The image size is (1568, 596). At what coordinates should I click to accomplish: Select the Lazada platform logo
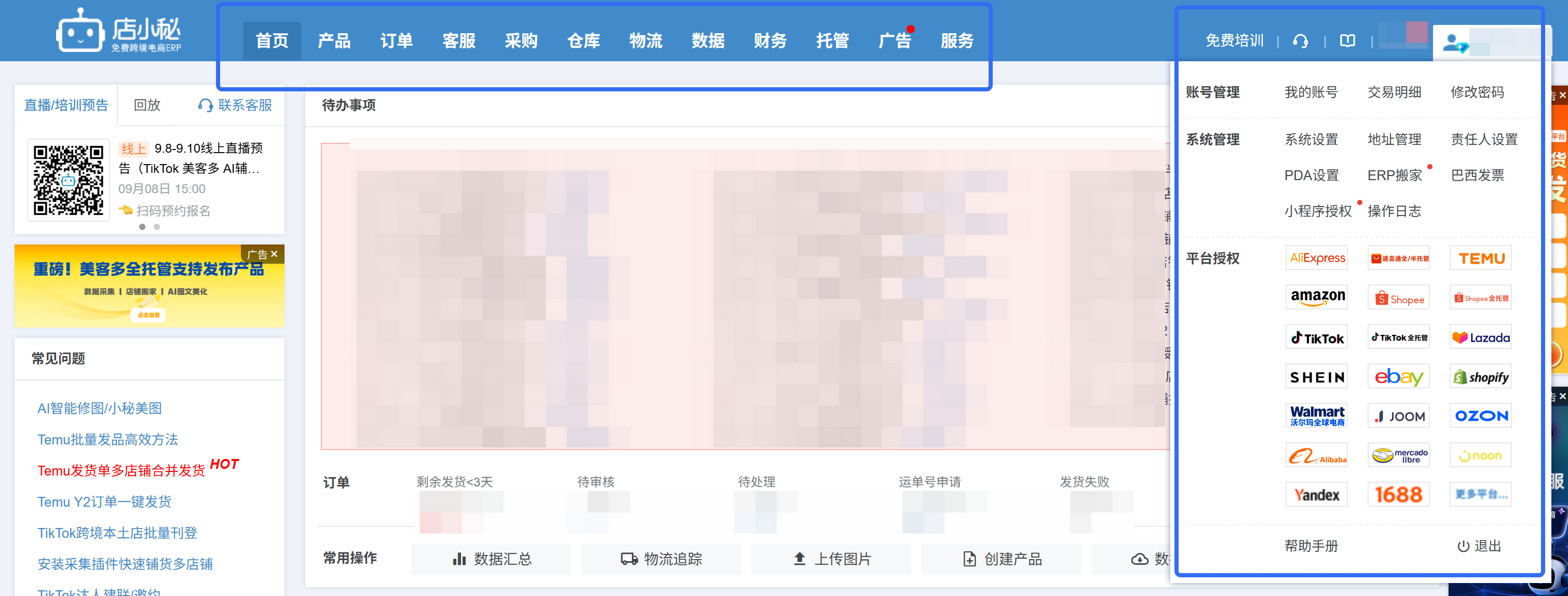(1481, 337)
